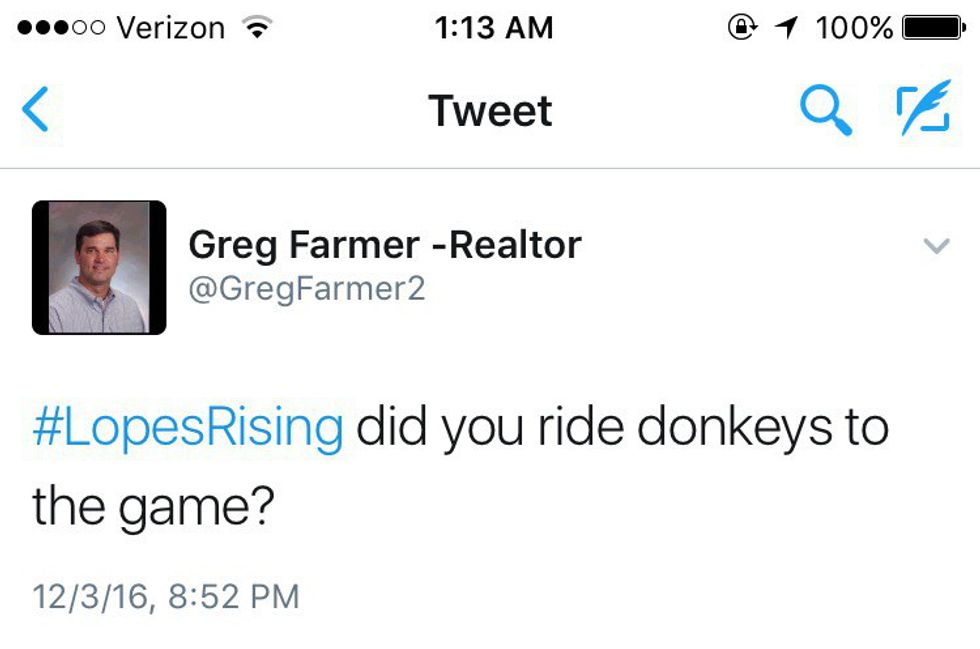
Task: Go back using the left chevron
Action: pos(35,110)
